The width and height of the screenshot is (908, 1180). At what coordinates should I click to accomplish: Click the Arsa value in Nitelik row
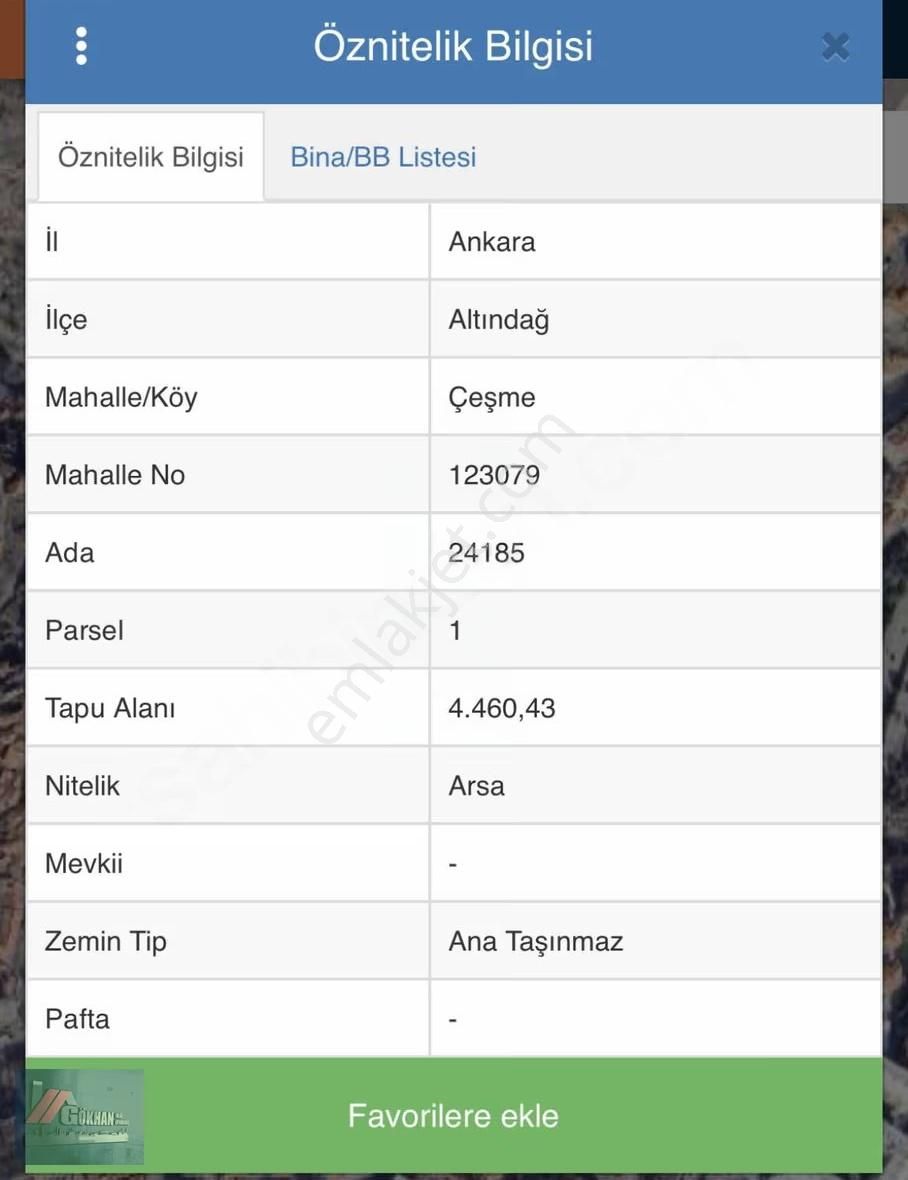click(477, 786)
